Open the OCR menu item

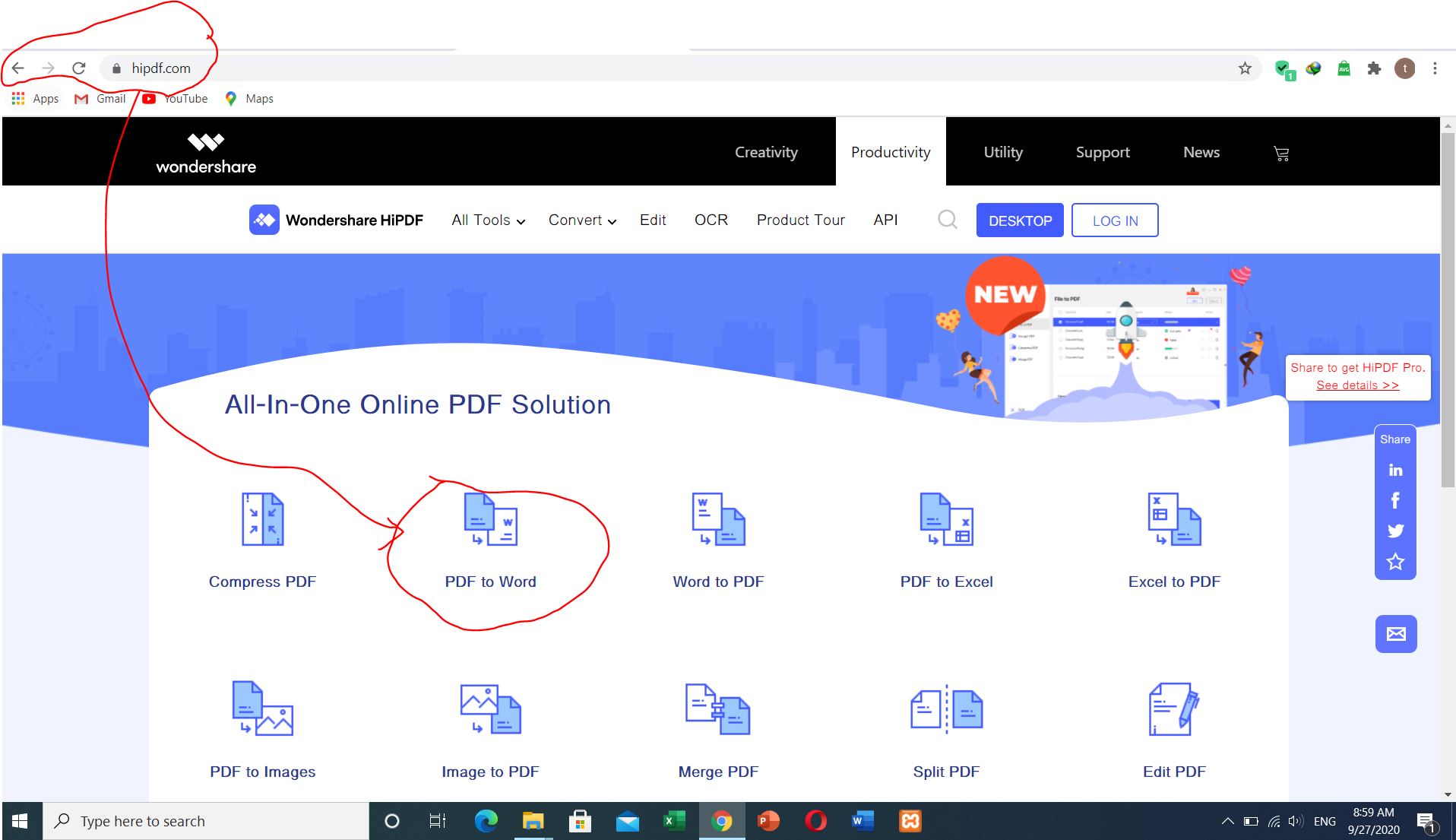[x=711, y=220]
